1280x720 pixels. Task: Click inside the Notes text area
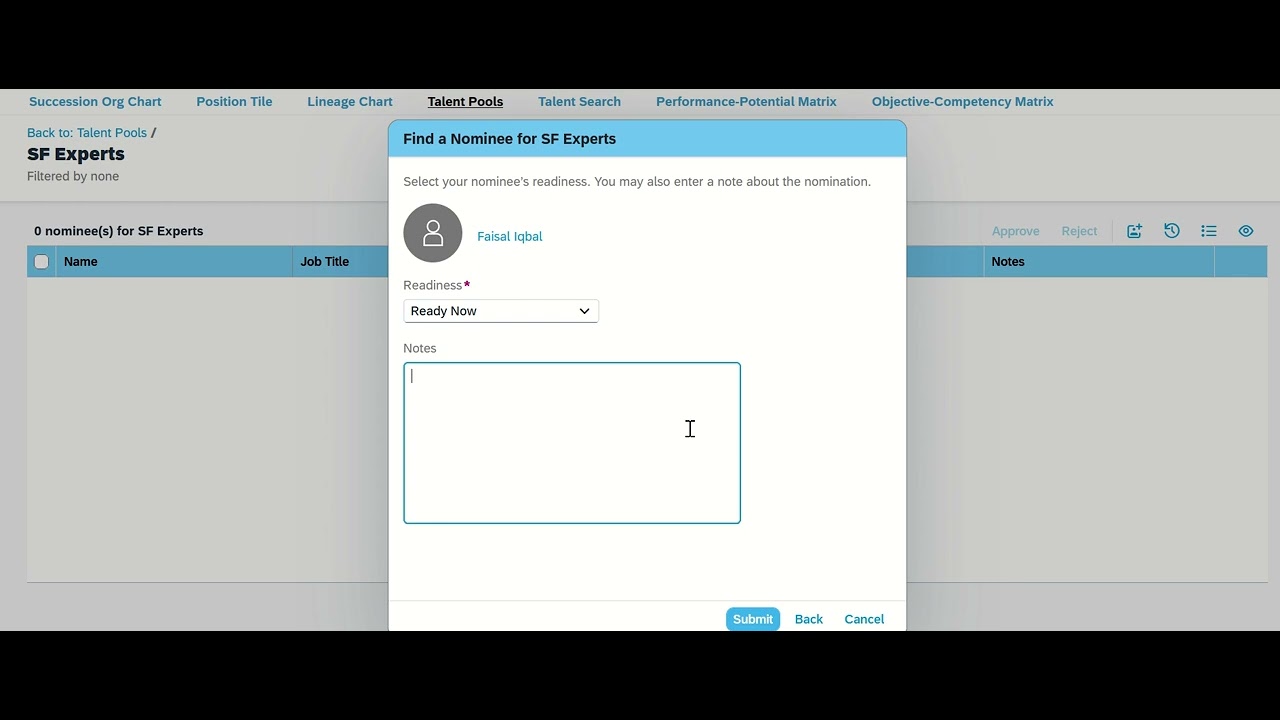click(x=572, y=443)
